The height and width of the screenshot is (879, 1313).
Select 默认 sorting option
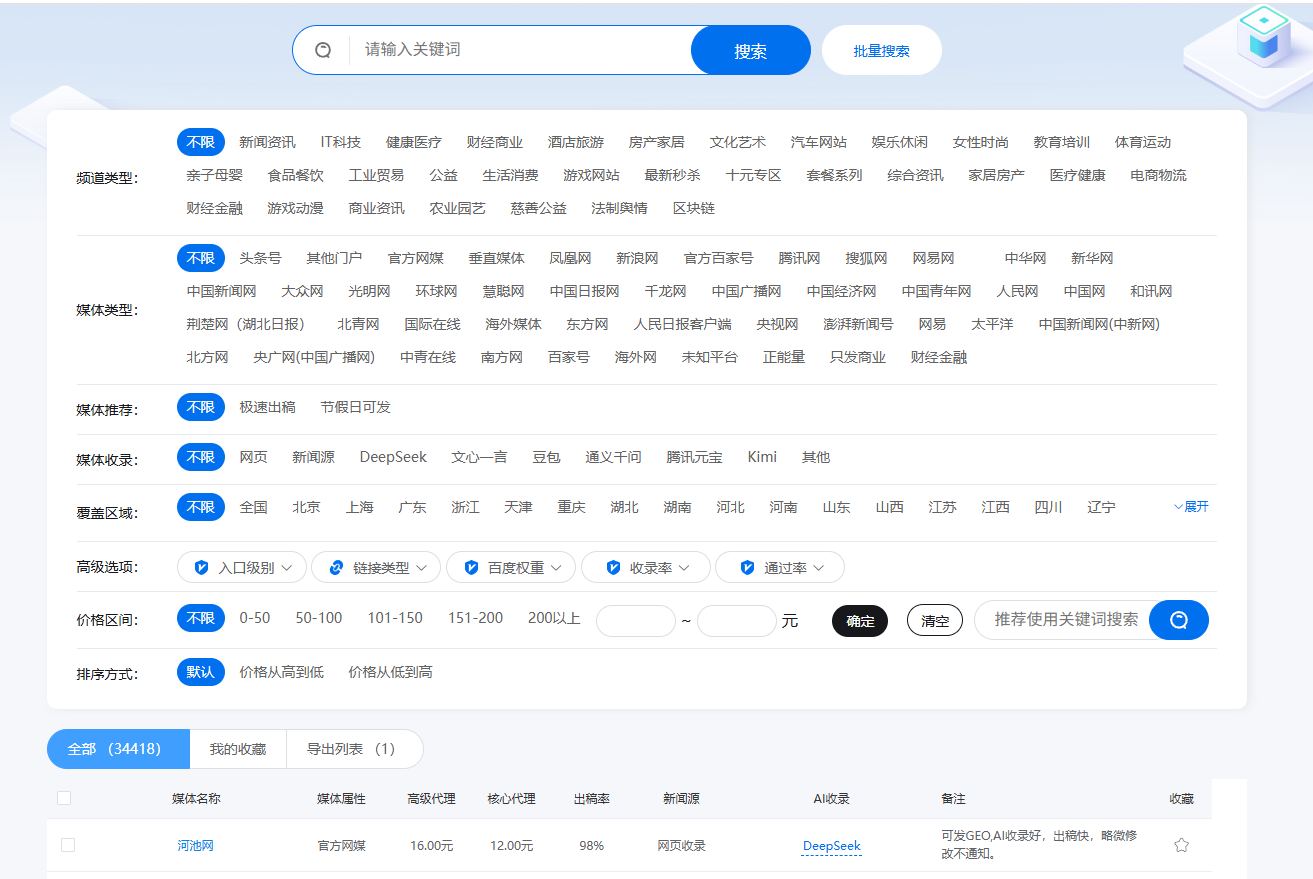(201, 672)
